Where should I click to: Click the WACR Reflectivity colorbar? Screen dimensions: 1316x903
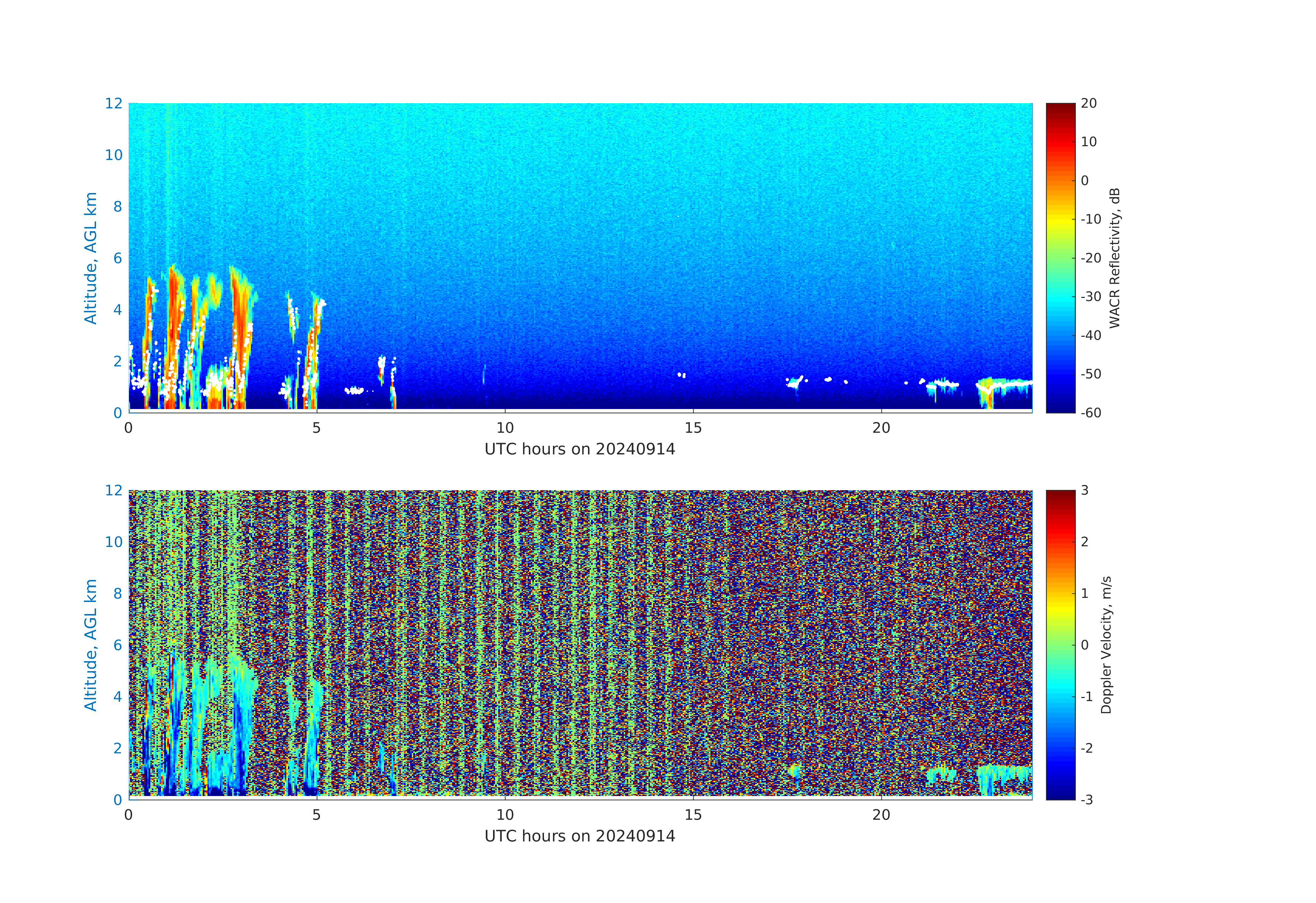pyautogui.click(x=1060, y=258)
